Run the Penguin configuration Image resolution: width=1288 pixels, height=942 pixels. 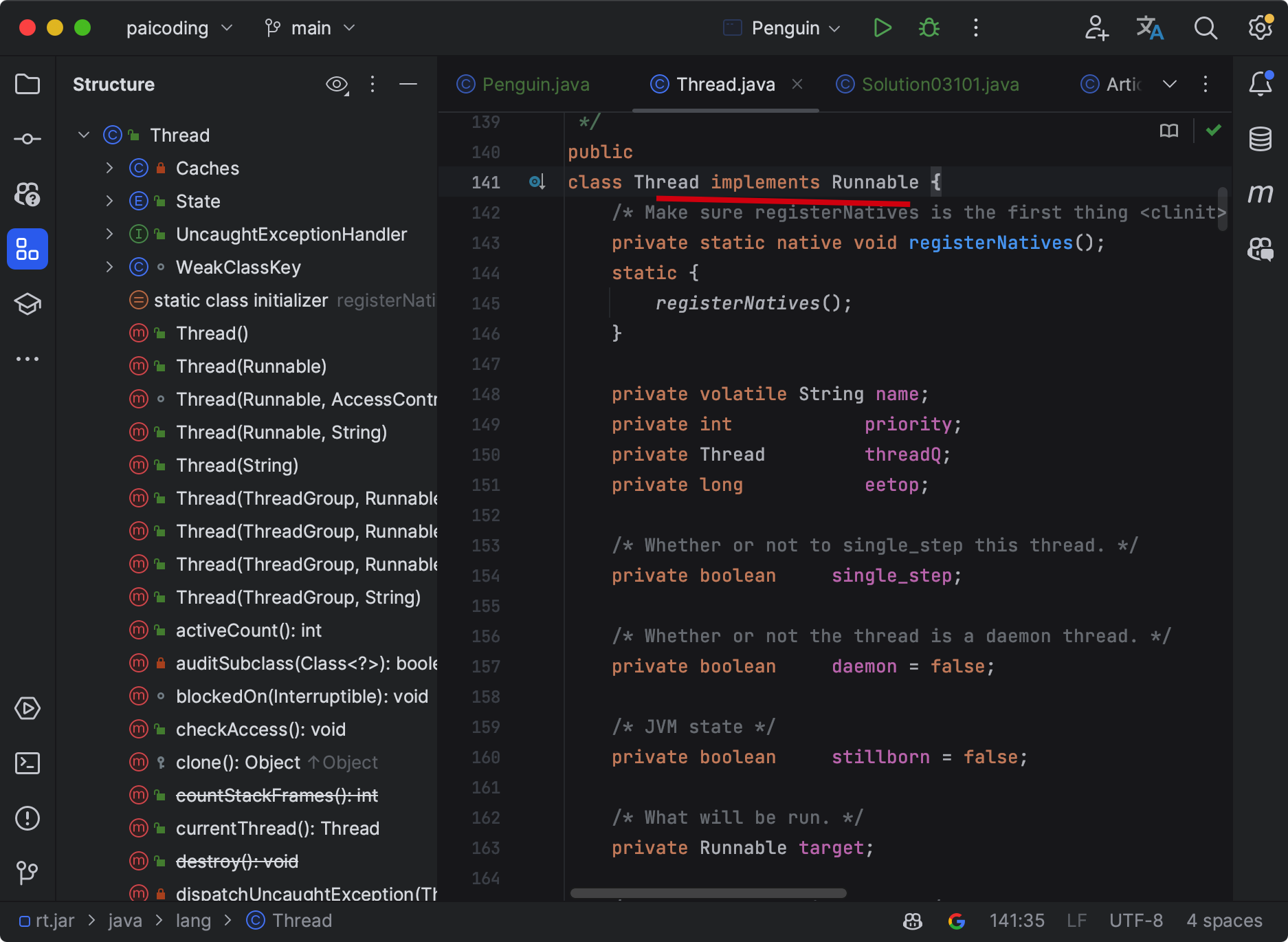(x=882, y=28)
